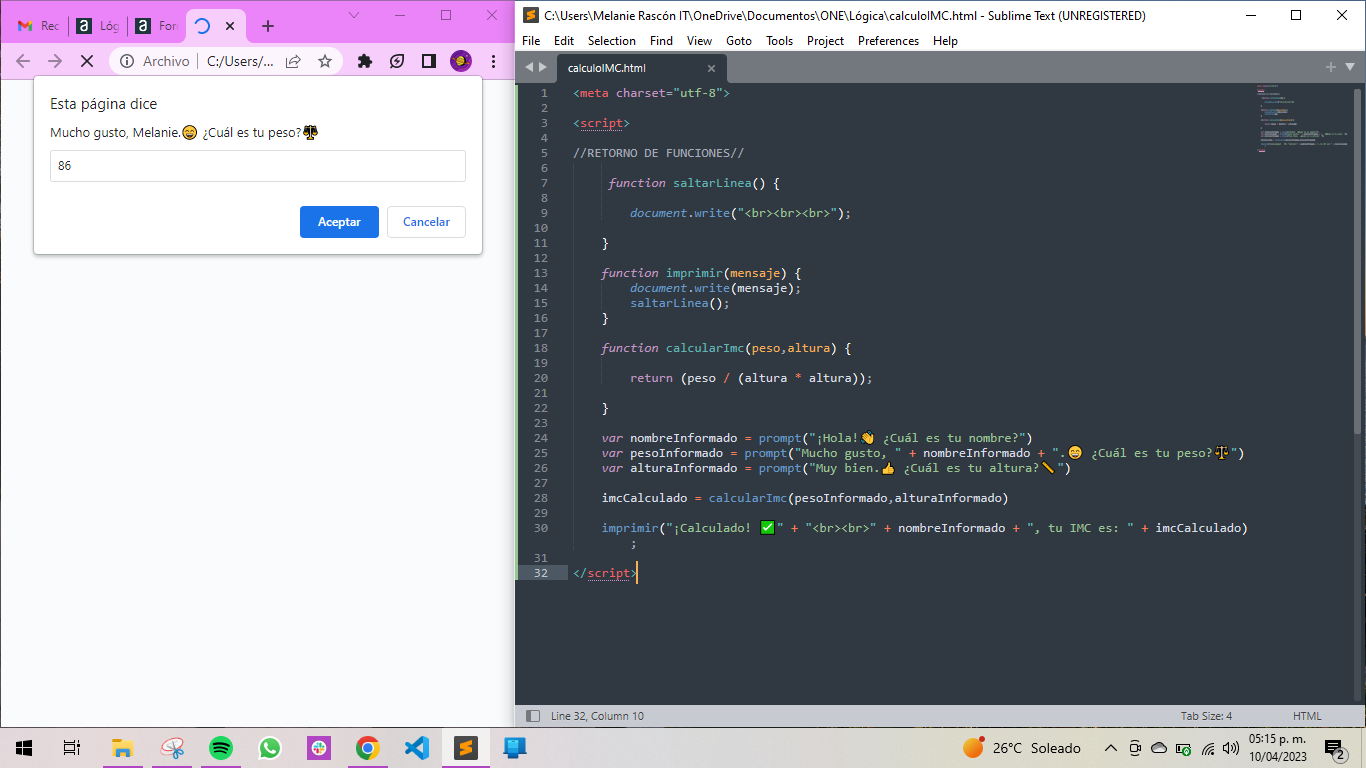
Task: Click previous tab arrow in Sublime tab bar
Action: point(529,67)
